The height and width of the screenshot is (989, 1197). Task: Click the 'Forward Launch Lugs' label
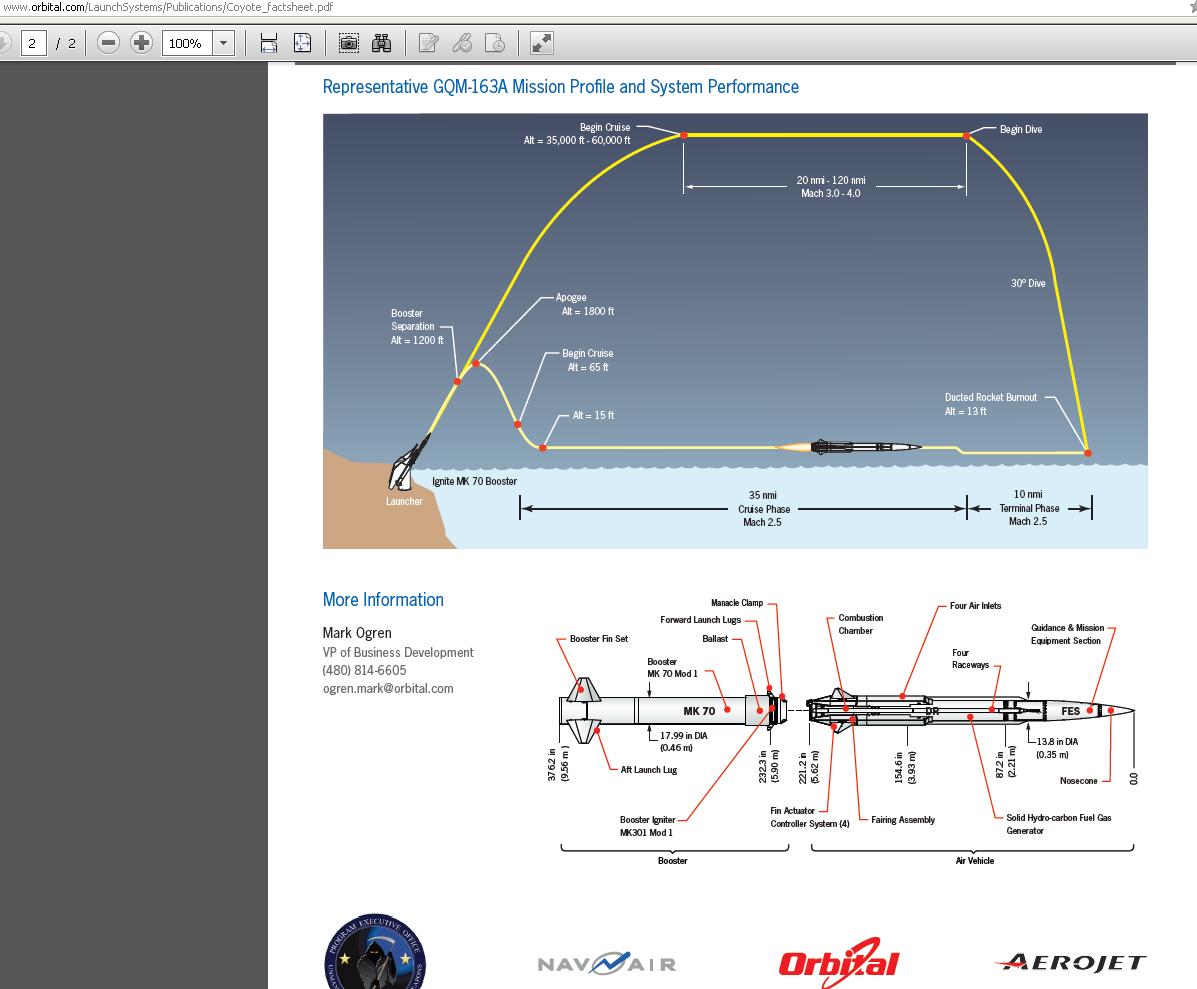(x=700, y=620)
